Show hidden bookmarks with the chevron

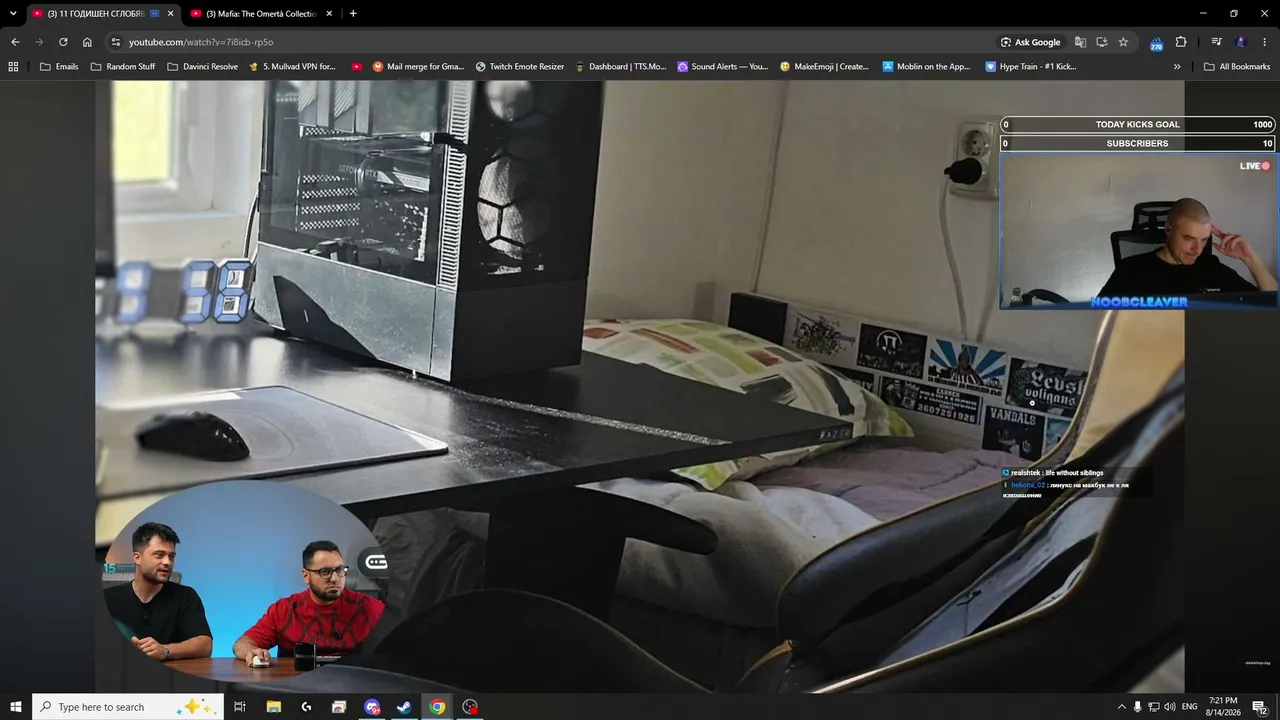(x=1177, y=67)
